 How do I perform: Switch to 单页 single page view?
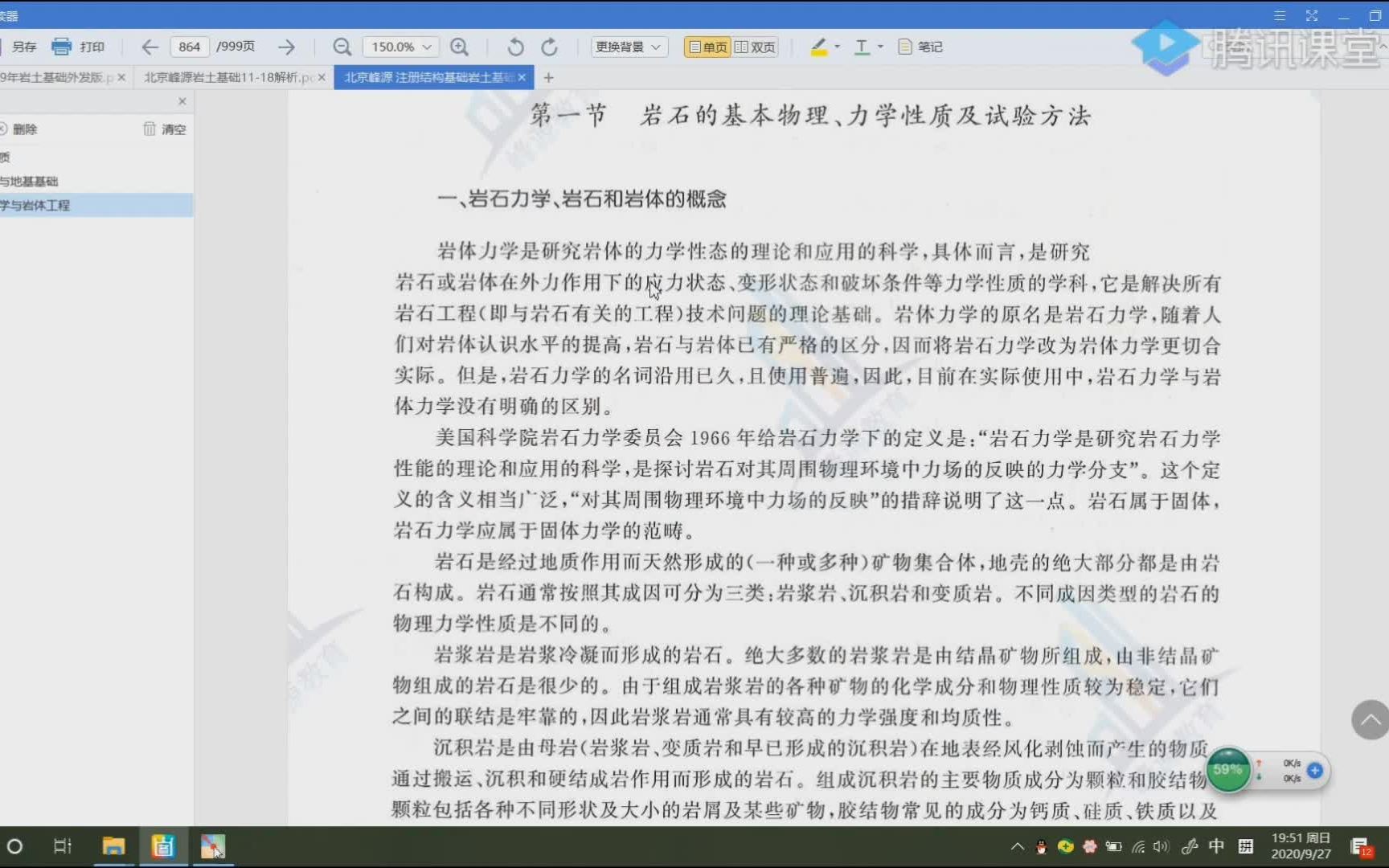coord(707,47)
